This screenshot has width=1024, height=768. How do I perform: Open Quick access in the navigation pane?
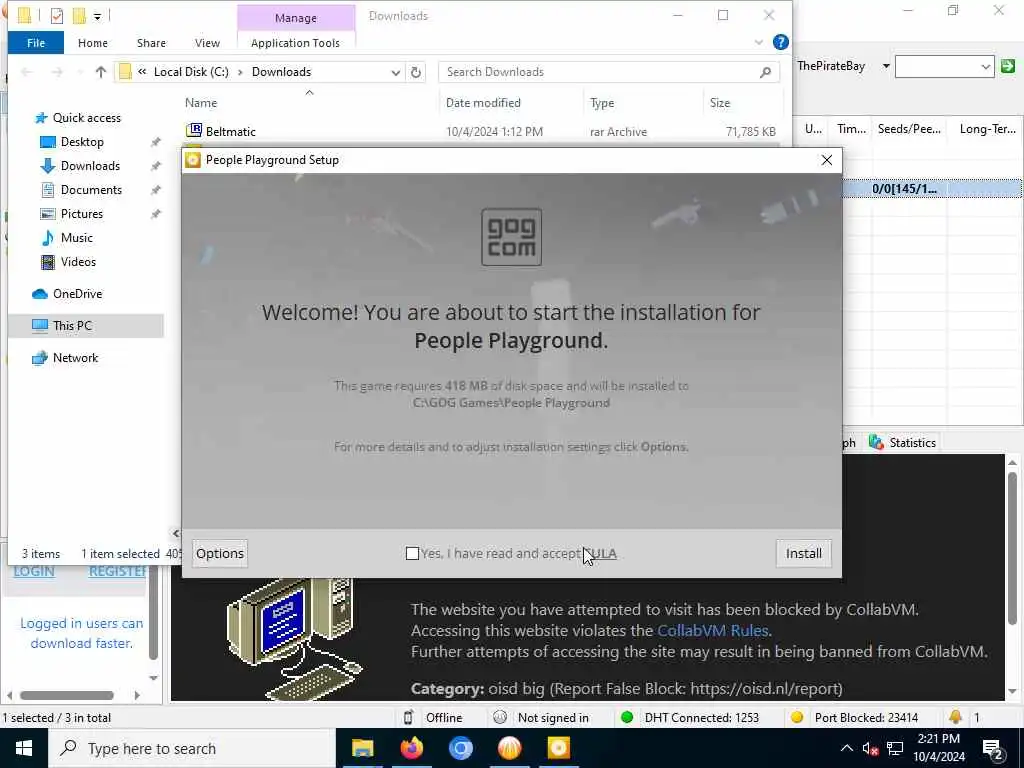(x=86, y=118)
